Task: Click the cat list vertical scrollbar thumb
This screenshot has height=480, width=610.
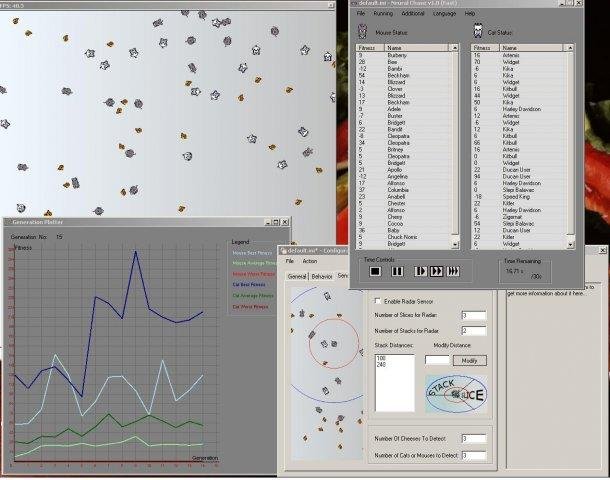Action: click(x=570, y=143)
